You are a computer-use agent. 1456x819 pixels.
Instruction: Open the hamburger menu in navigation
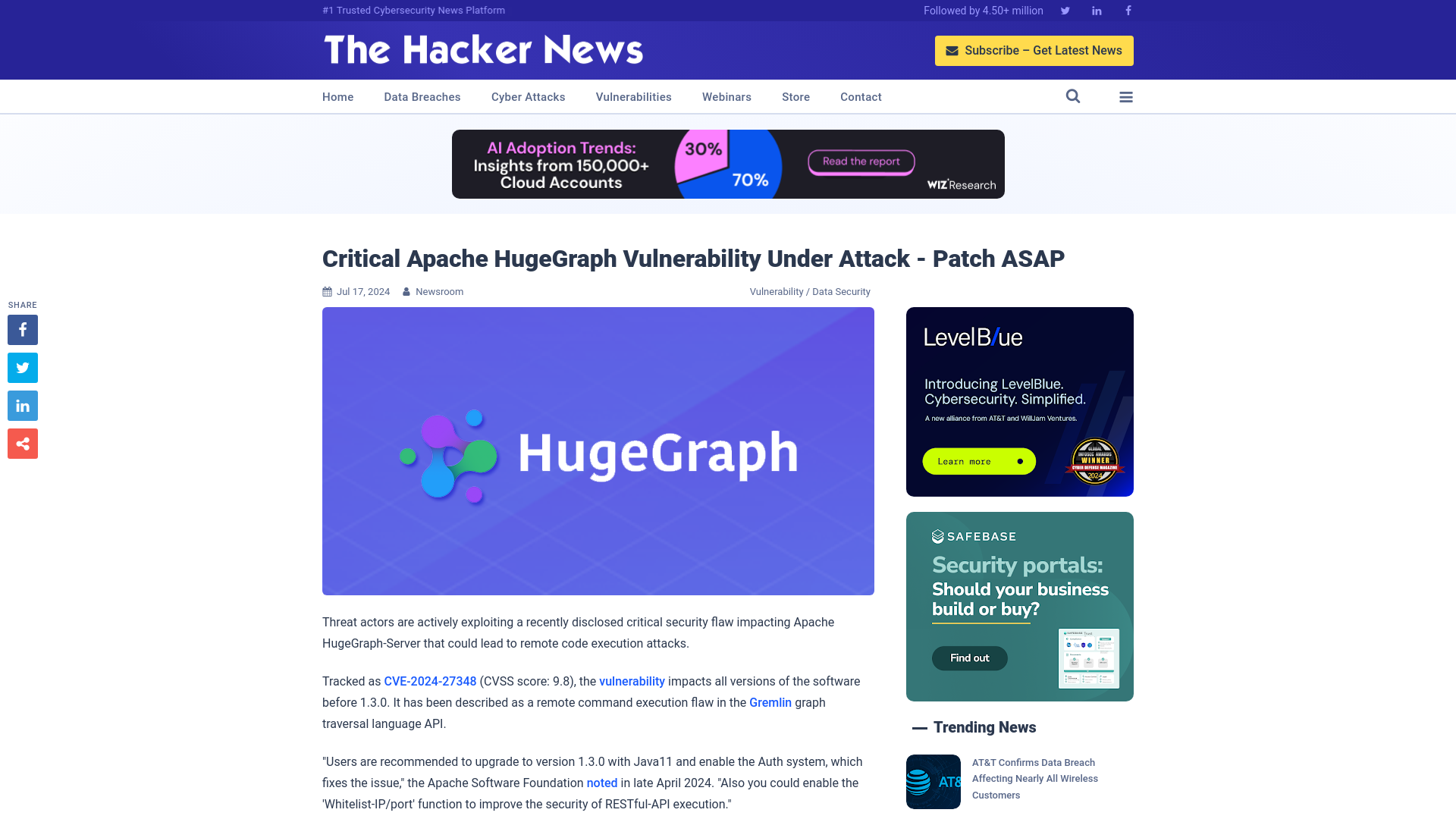click(1125, 96)
